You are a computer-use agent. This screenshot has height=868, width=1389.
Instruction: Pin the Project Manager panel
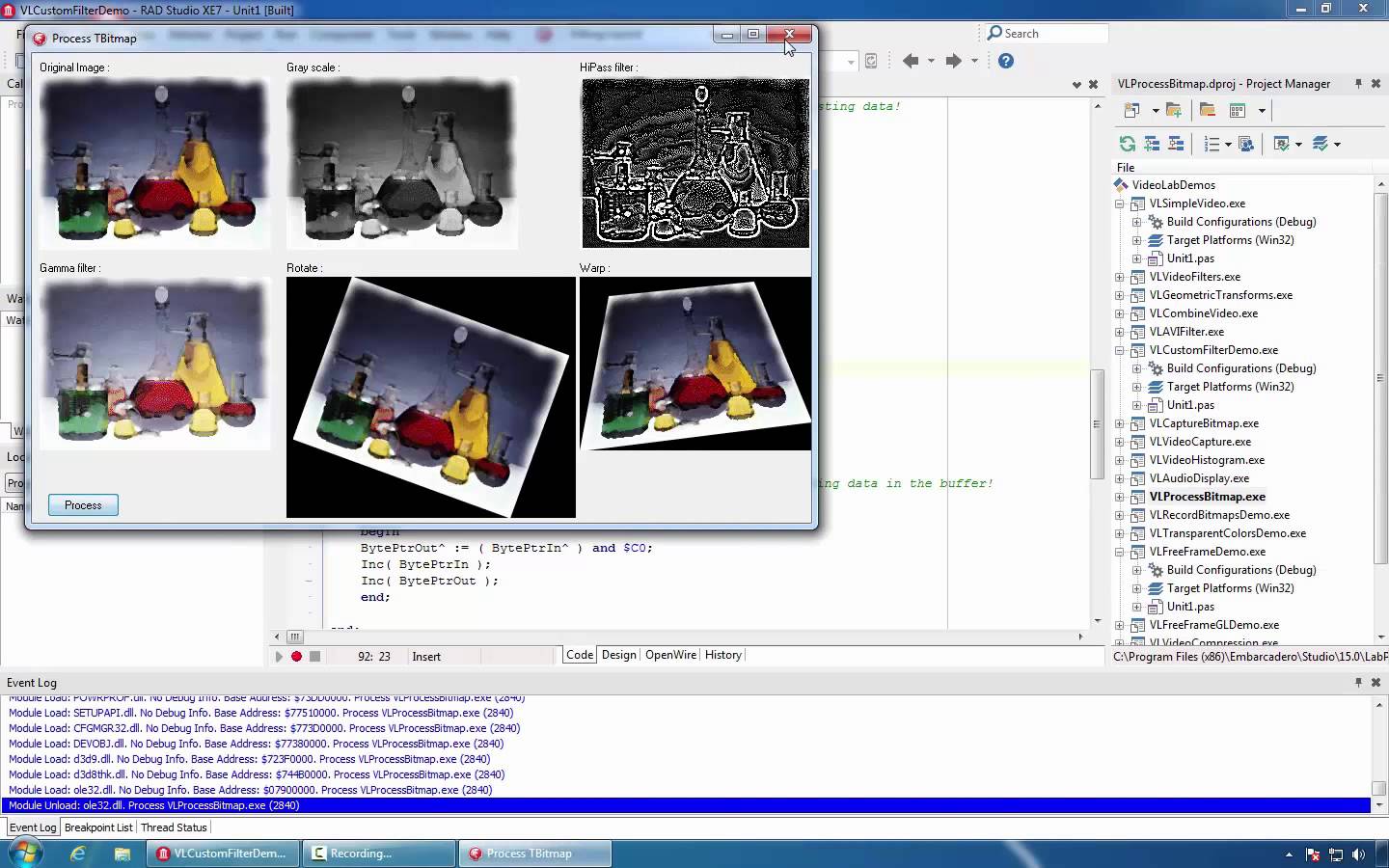pyautogui.click(x=1358, y=84)
